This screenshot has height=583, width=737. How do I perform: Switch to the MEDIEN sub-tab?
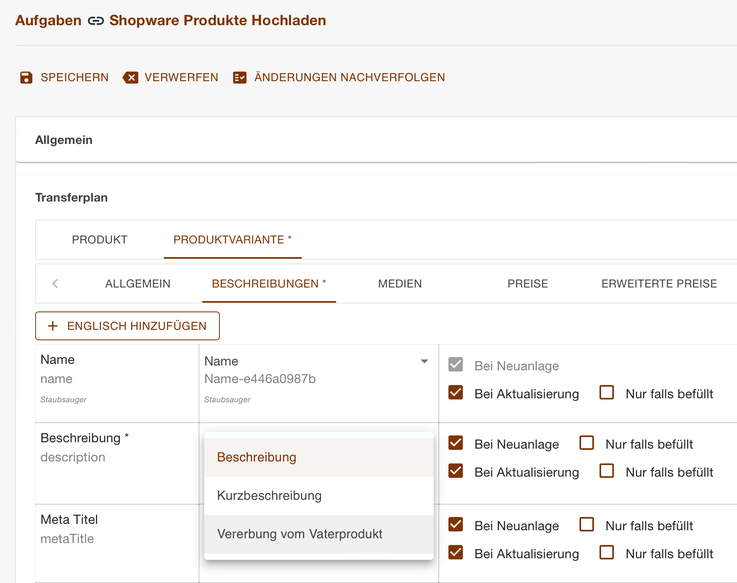pyautogui.click(x=400, y=284)
